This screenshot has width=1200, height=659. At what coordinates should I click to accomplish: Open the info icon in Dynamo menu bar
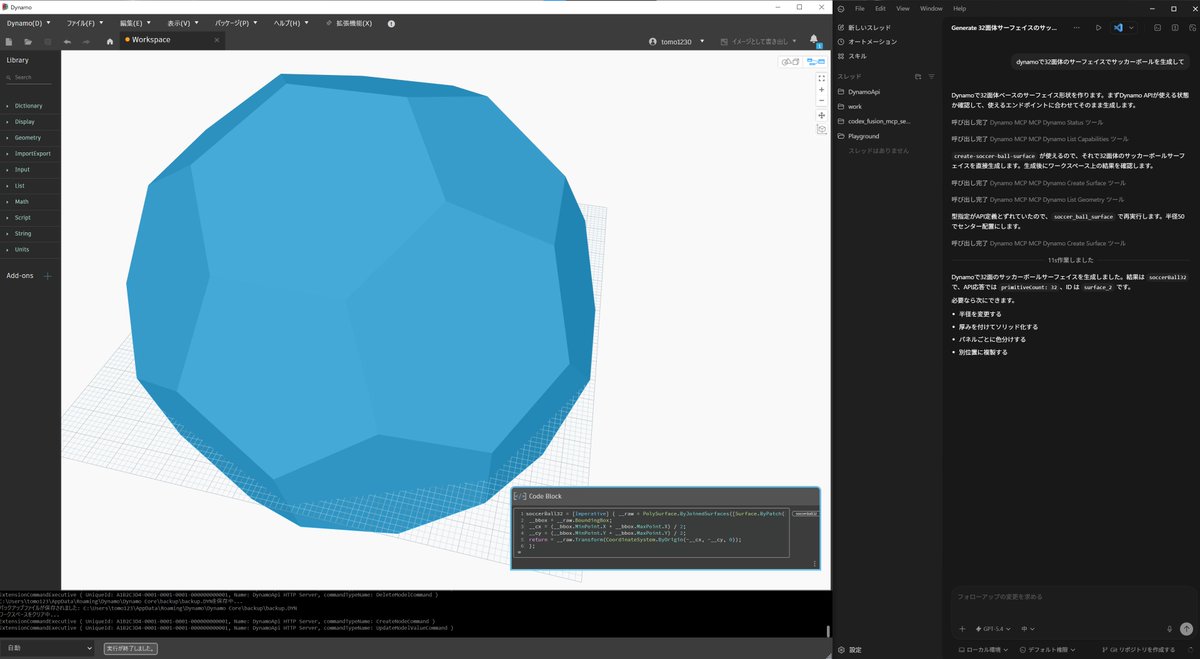pos(391,23)
